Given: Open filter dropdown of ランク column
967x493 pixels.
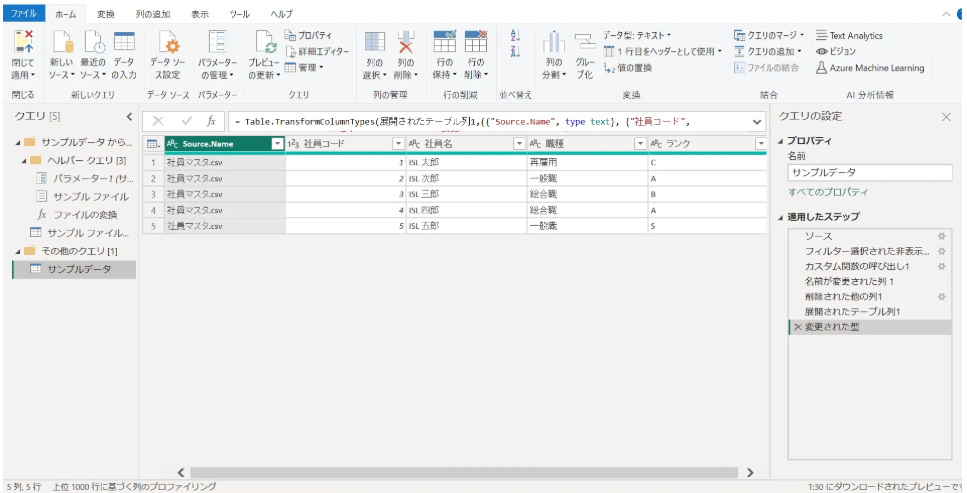Looking at the screenshot, I should coord(760,144).
